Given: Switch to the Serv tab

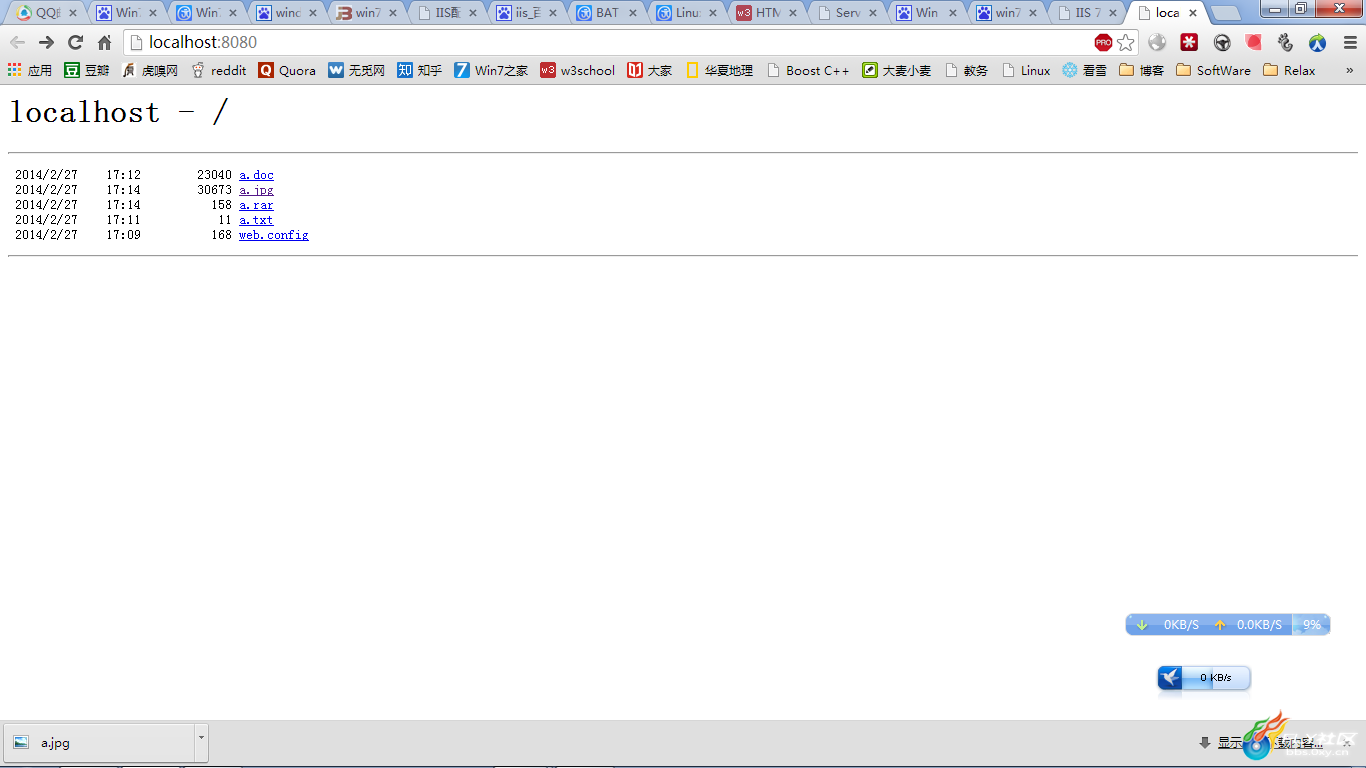Looking at the screenshot, I should tap(847, 13).
